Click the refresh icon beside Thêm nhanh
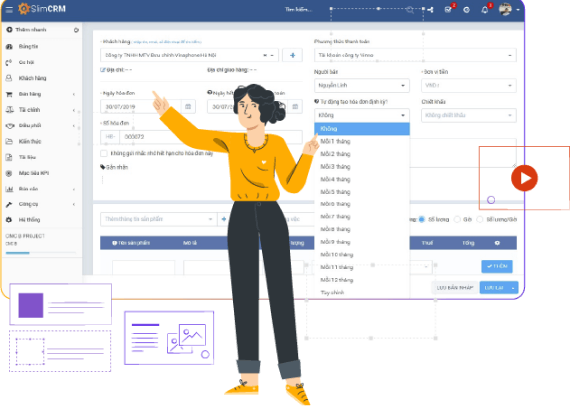 coord(76,30)
